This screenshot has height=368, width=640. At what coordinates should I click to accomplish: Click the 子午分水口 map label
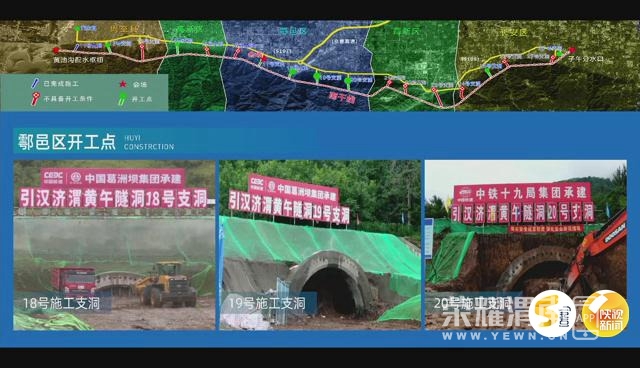click(586, 59)
